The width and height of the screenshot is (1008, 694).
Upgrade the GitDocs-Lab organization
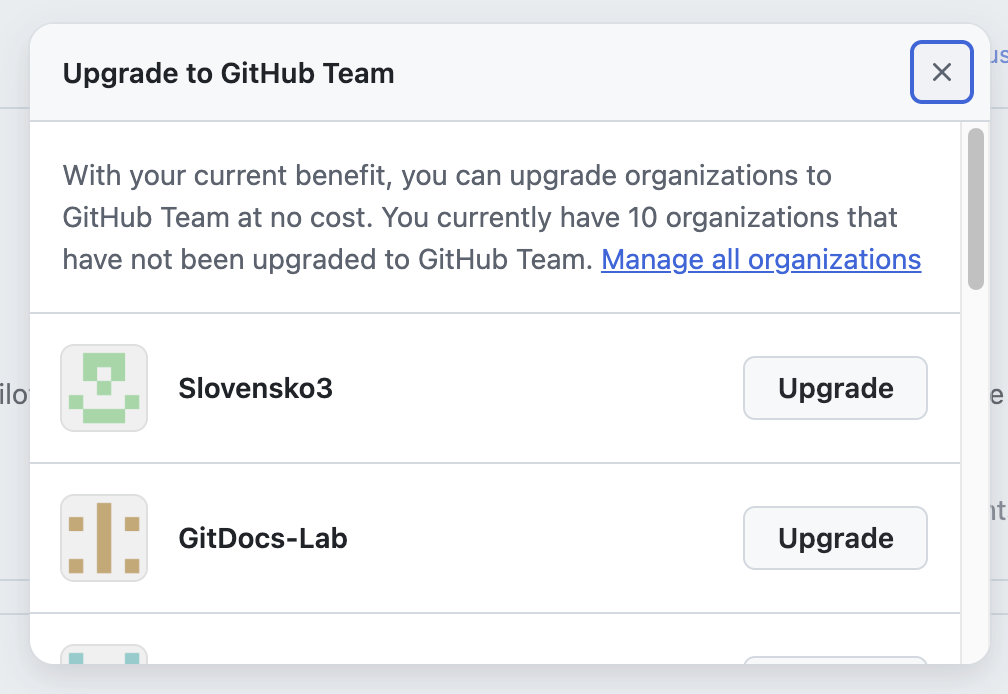(835, 538)
